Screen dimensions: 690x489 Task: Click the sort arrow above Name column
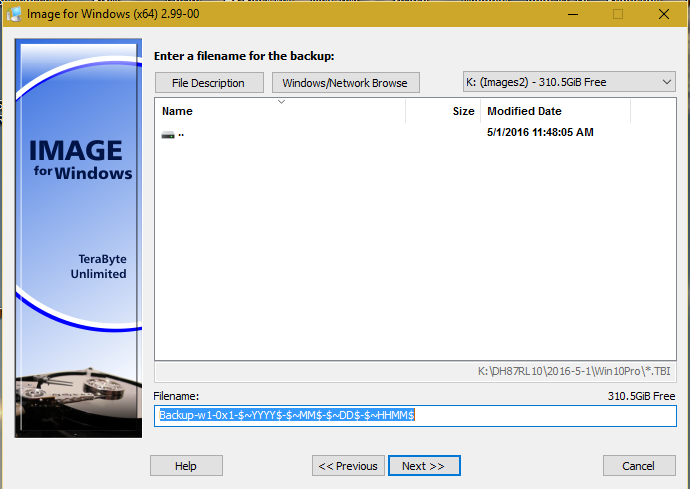(282, 102)
